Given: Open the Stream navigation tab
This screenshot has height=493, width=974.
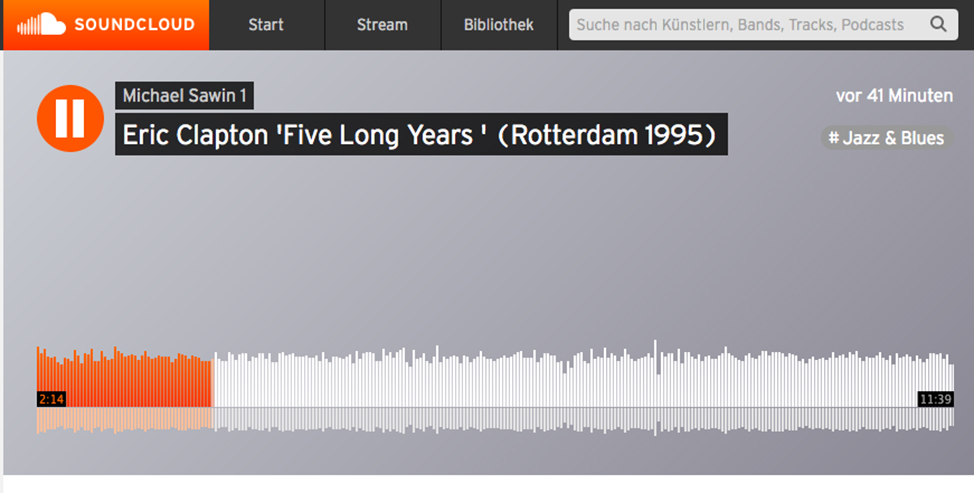Looking at the screenshot, I should coord(382,25).
